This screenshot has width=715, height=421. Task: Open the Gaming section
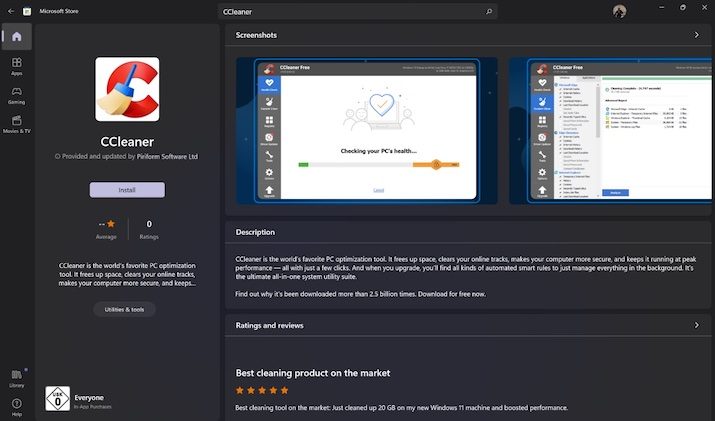pos(17,95)
